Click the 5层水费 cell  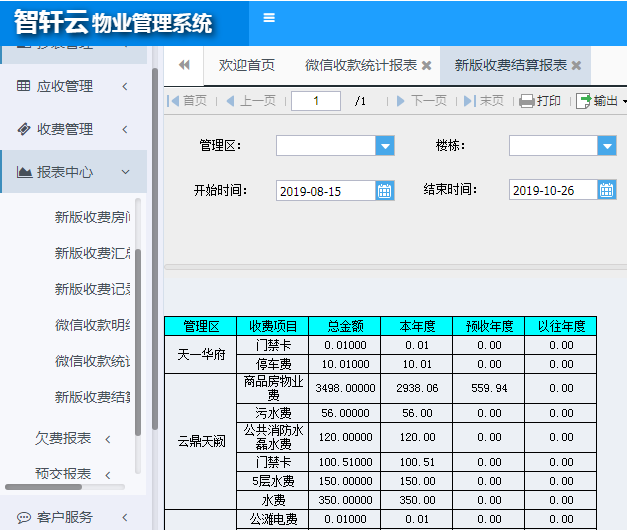(x=273, y=481)
